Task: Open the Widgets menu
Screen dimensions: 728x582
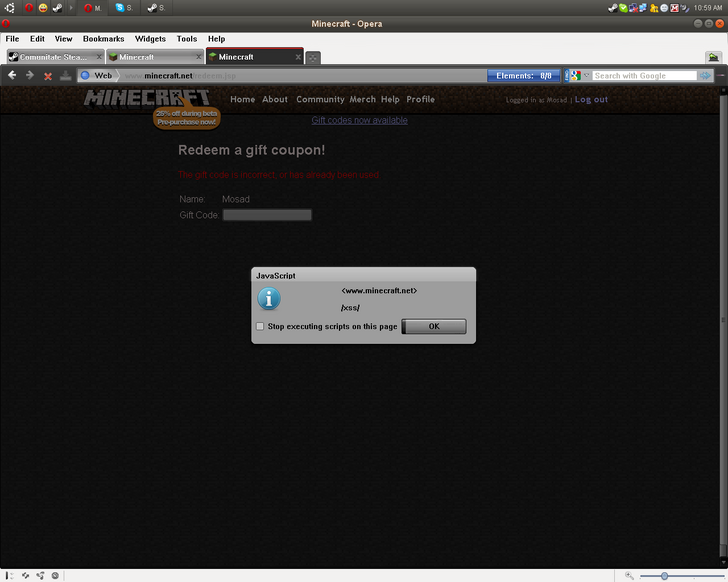Action: tap(150, 39)
